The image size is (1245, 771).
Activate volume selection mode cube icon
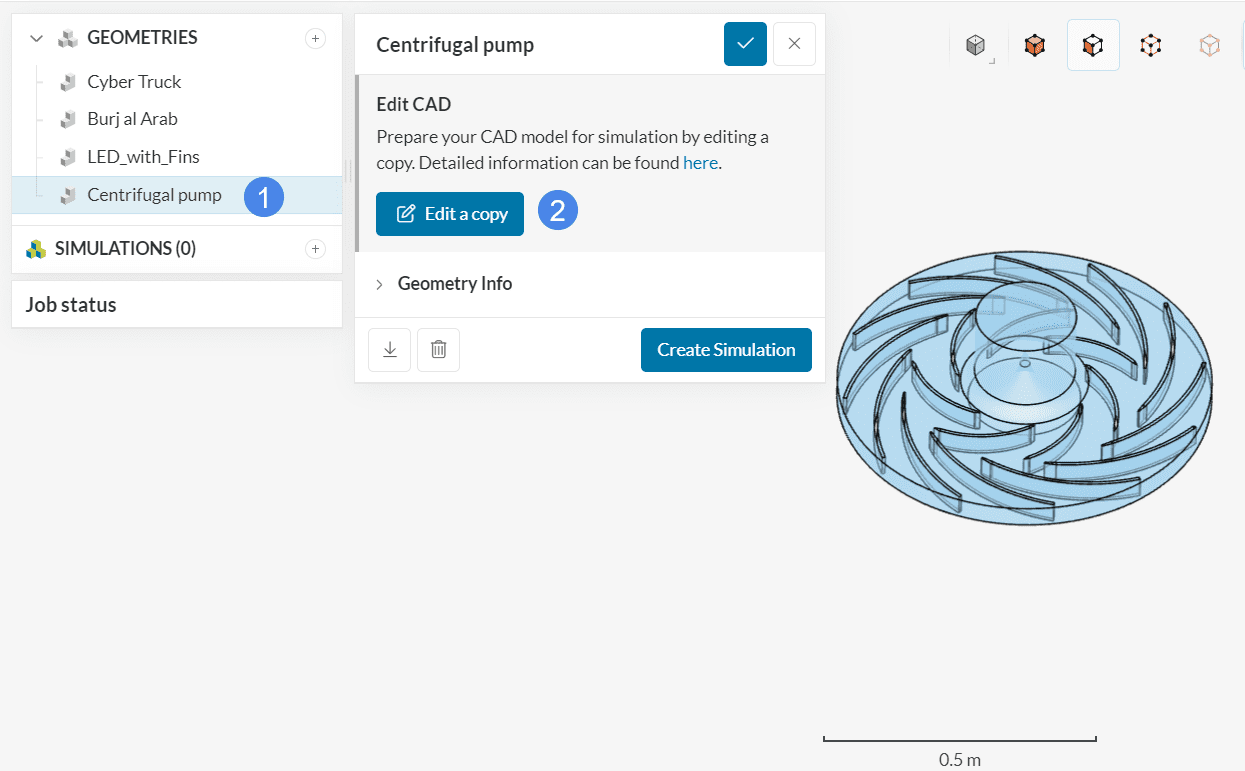click(1034, 46)
